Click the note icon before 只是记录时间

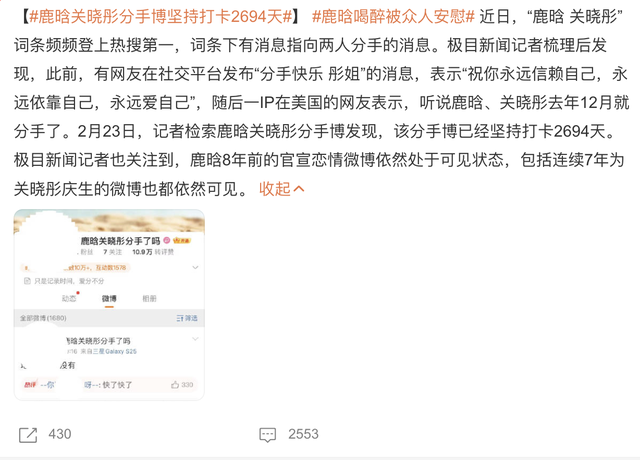point(27,281)
